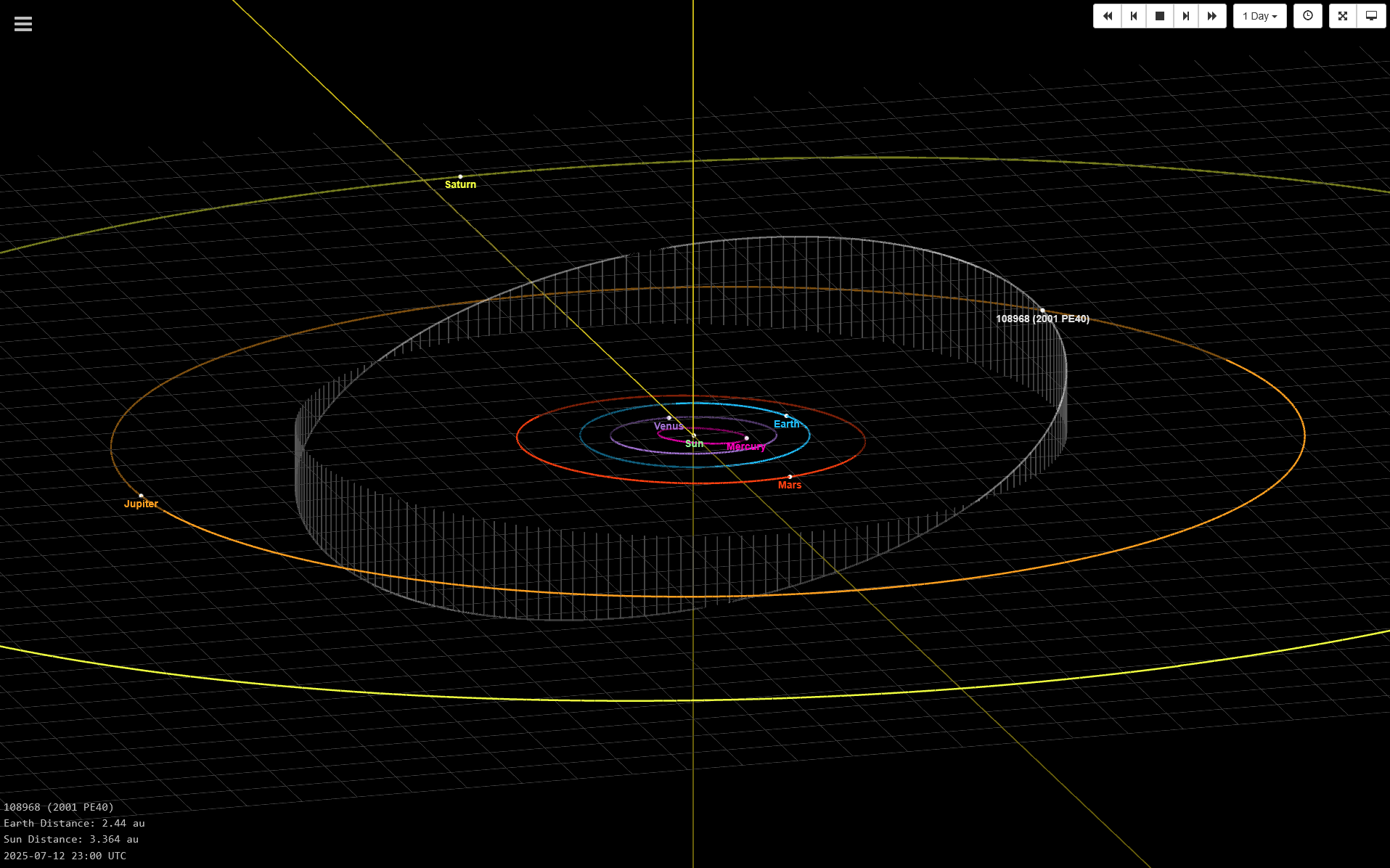Click the Sun label at center
This screenshot has width=1390, height=868.
tap(694, 443)
